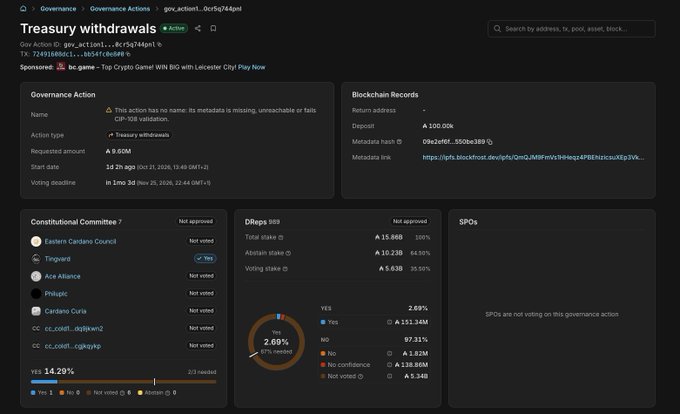680x414 pixels.
Task: Click the Tingvard avatar icon
Action: (36, 259)
